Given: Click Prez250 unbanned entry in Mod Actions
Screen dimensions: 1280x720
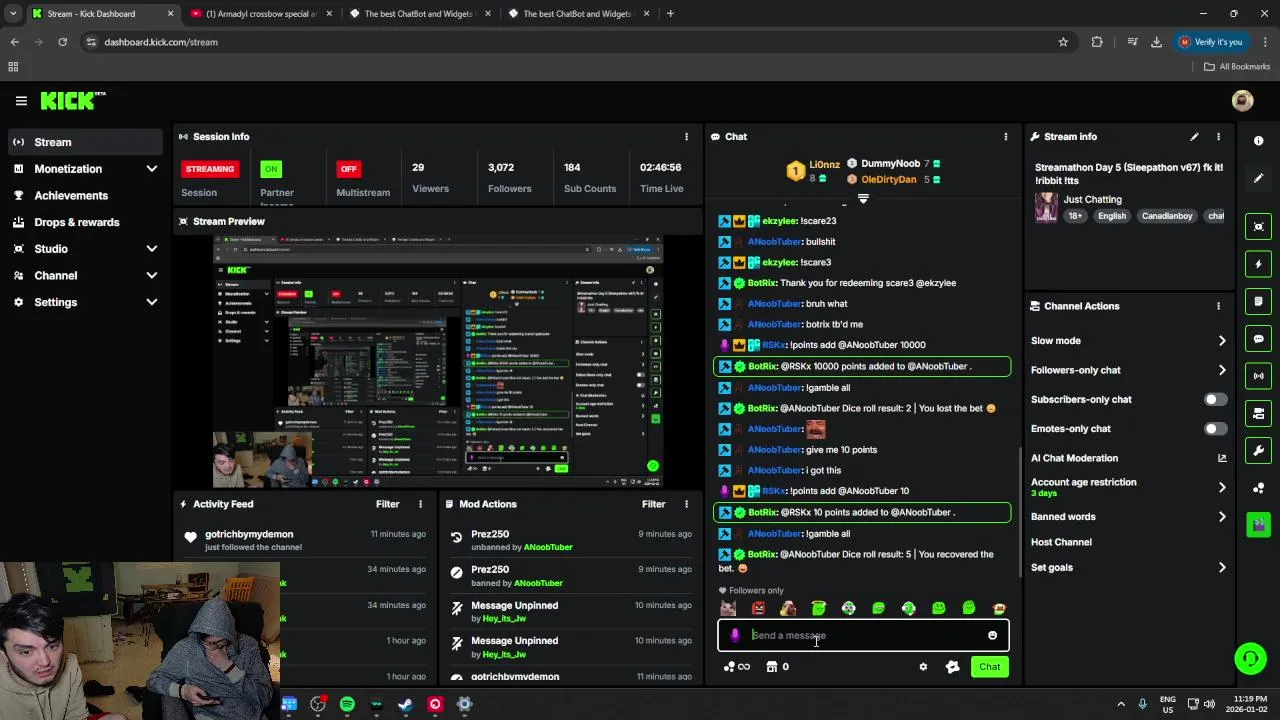Looking at the screenshot, I should point(570,541).
